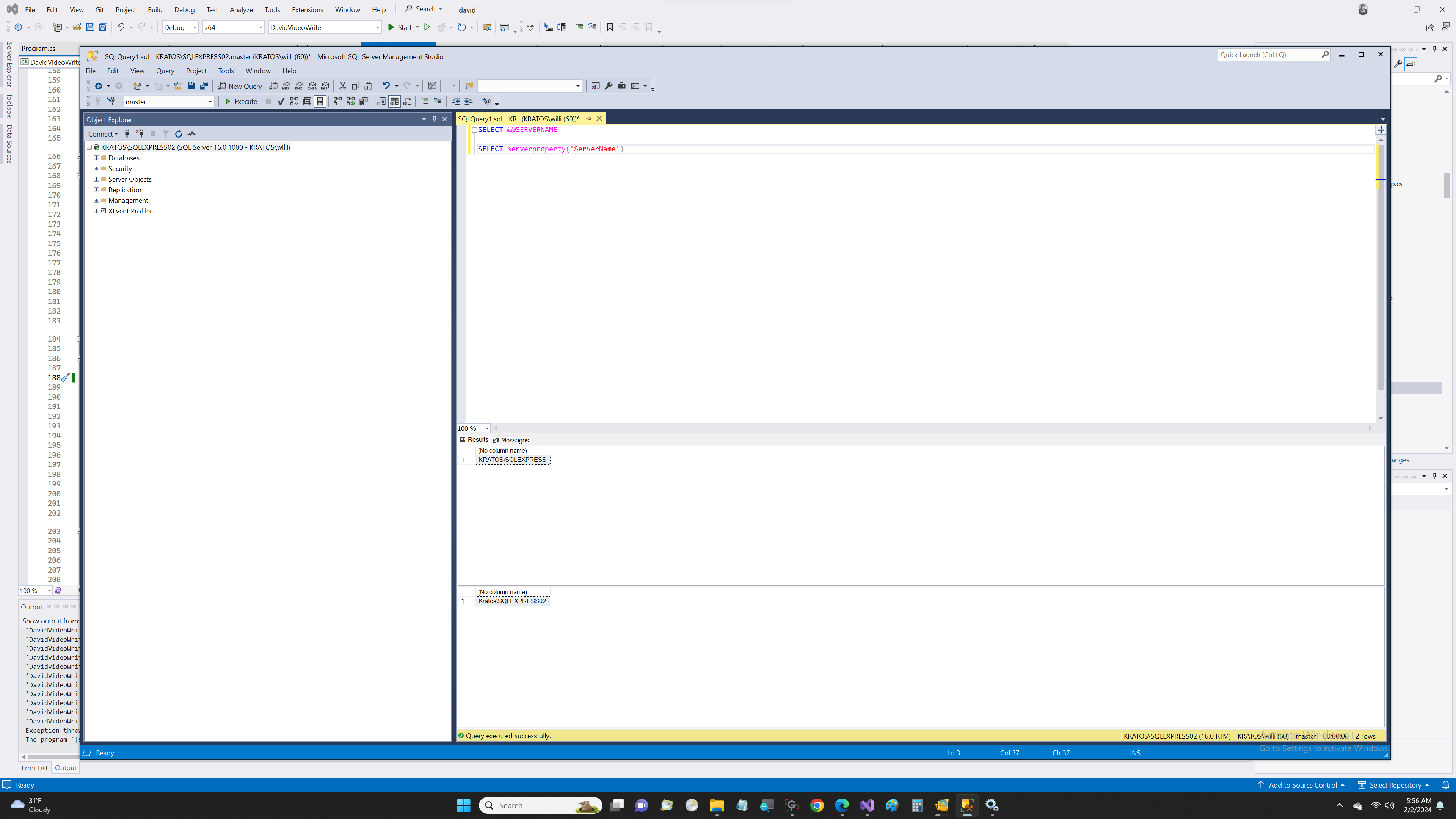Expand the Databases node

pos(96,158)
